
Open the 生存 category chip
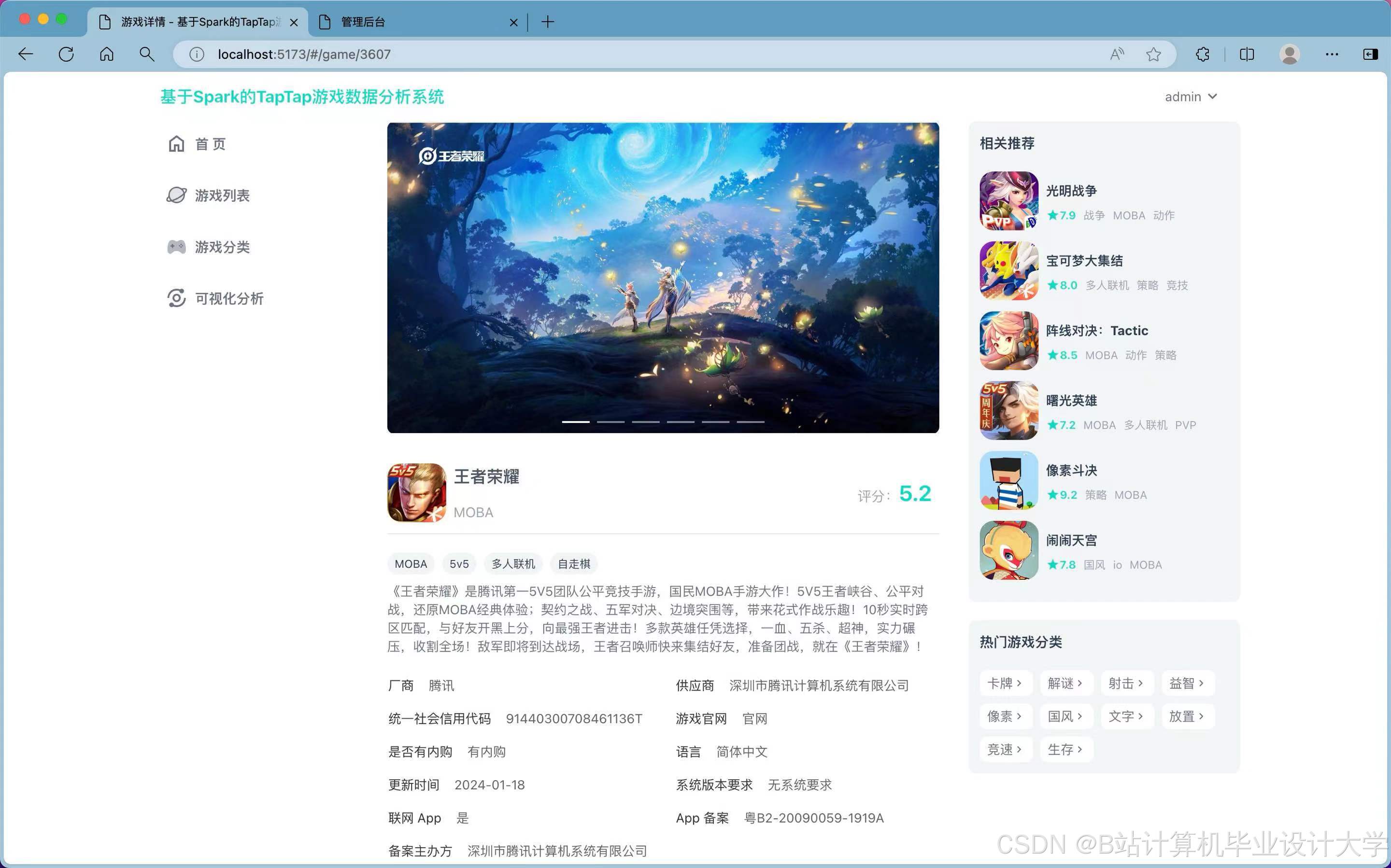1065,749
